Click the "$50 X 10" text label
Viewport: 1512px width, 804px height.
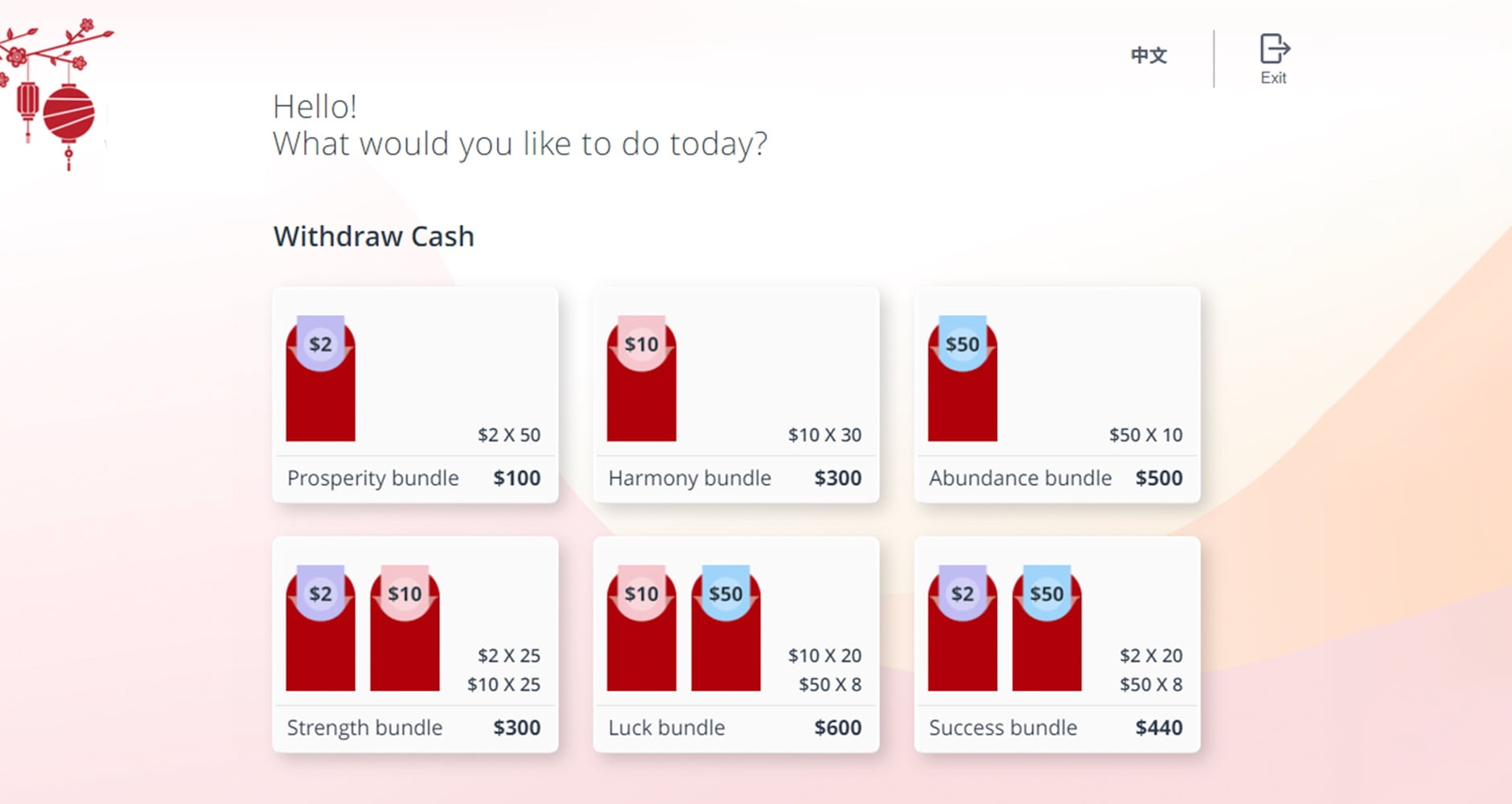[1145, 435]
